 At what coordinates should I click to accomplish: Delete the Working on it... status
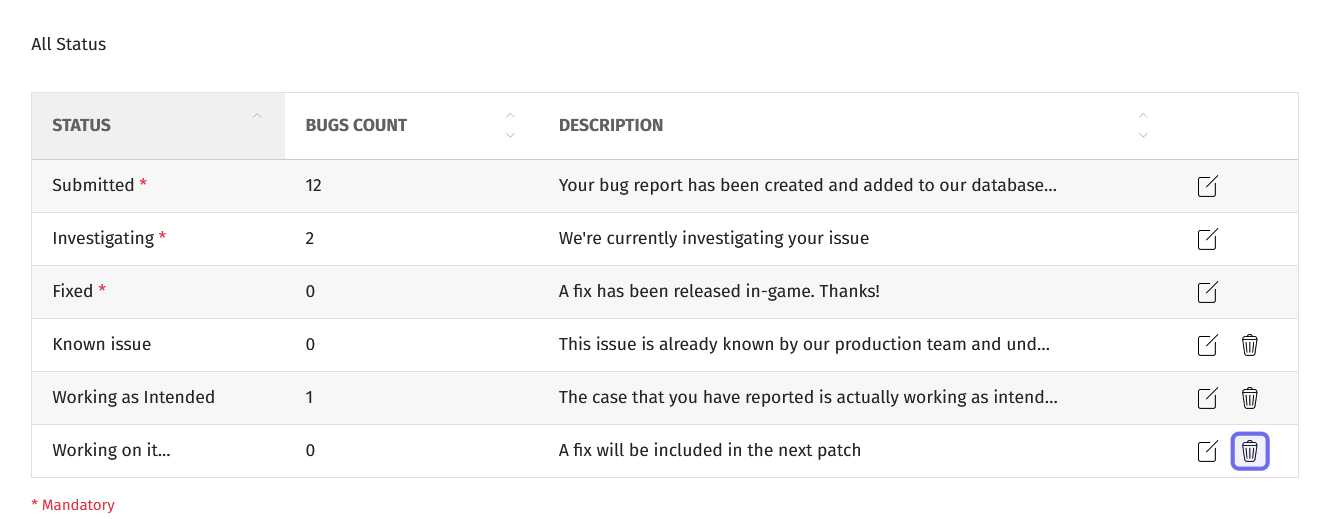(1249, 451)
